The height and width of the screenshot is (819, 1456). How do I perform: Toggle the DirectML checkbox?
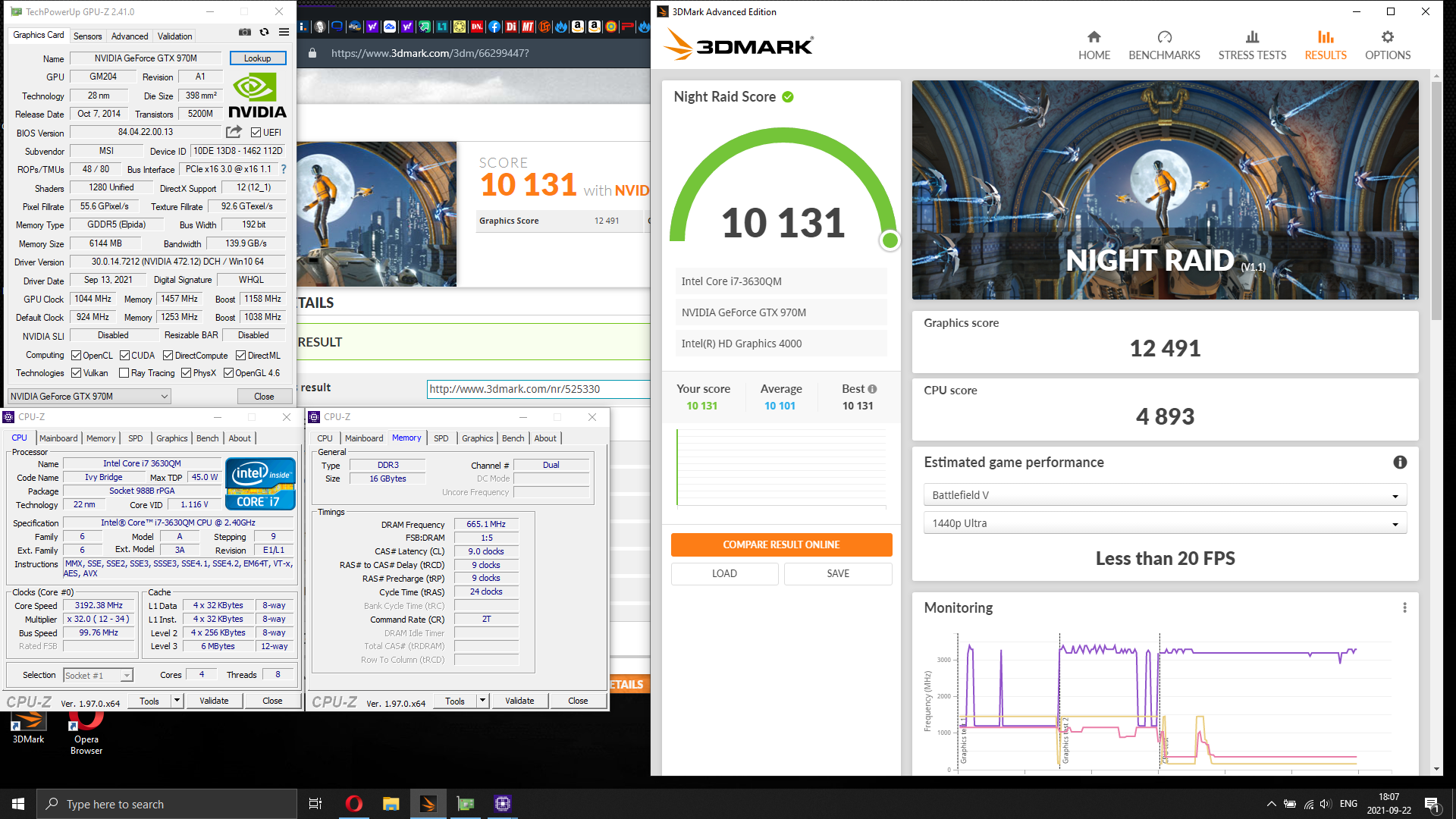click(x=240, y=356)
